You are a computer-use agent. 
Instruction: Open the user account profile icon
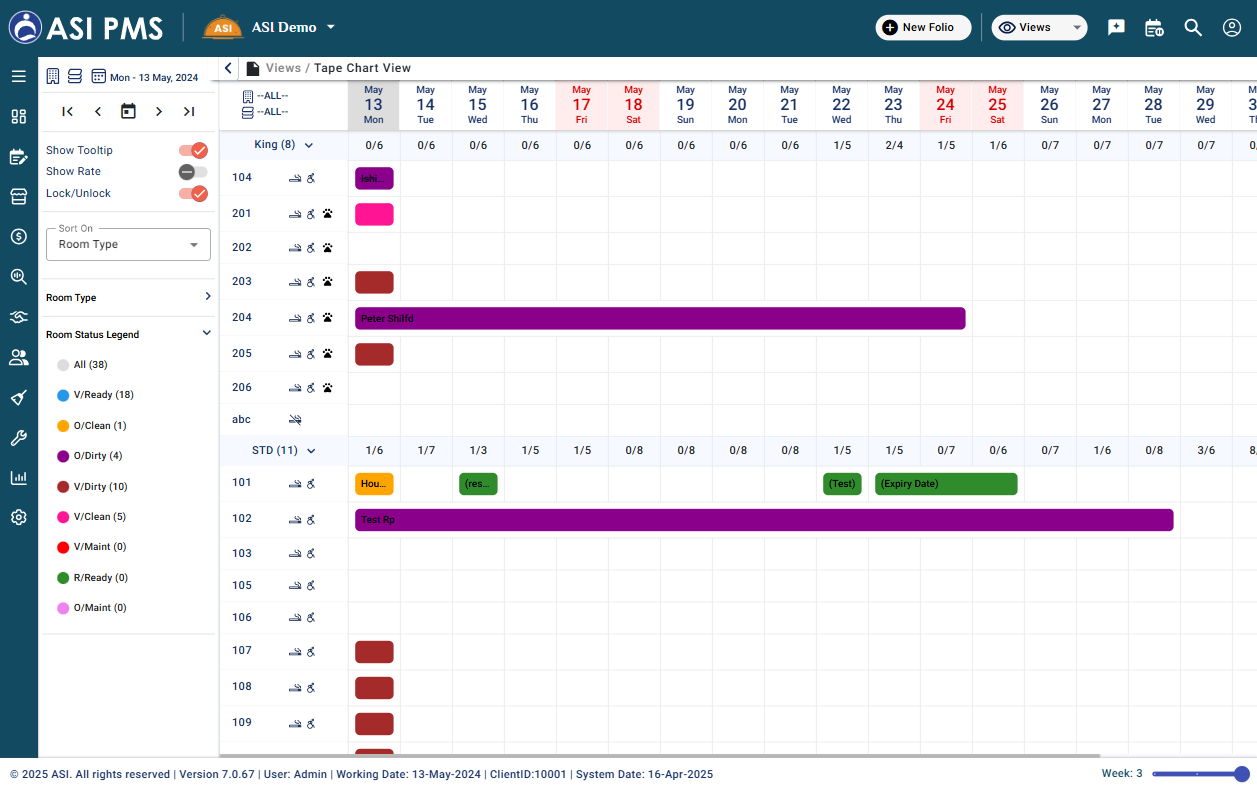[1232, 28]
